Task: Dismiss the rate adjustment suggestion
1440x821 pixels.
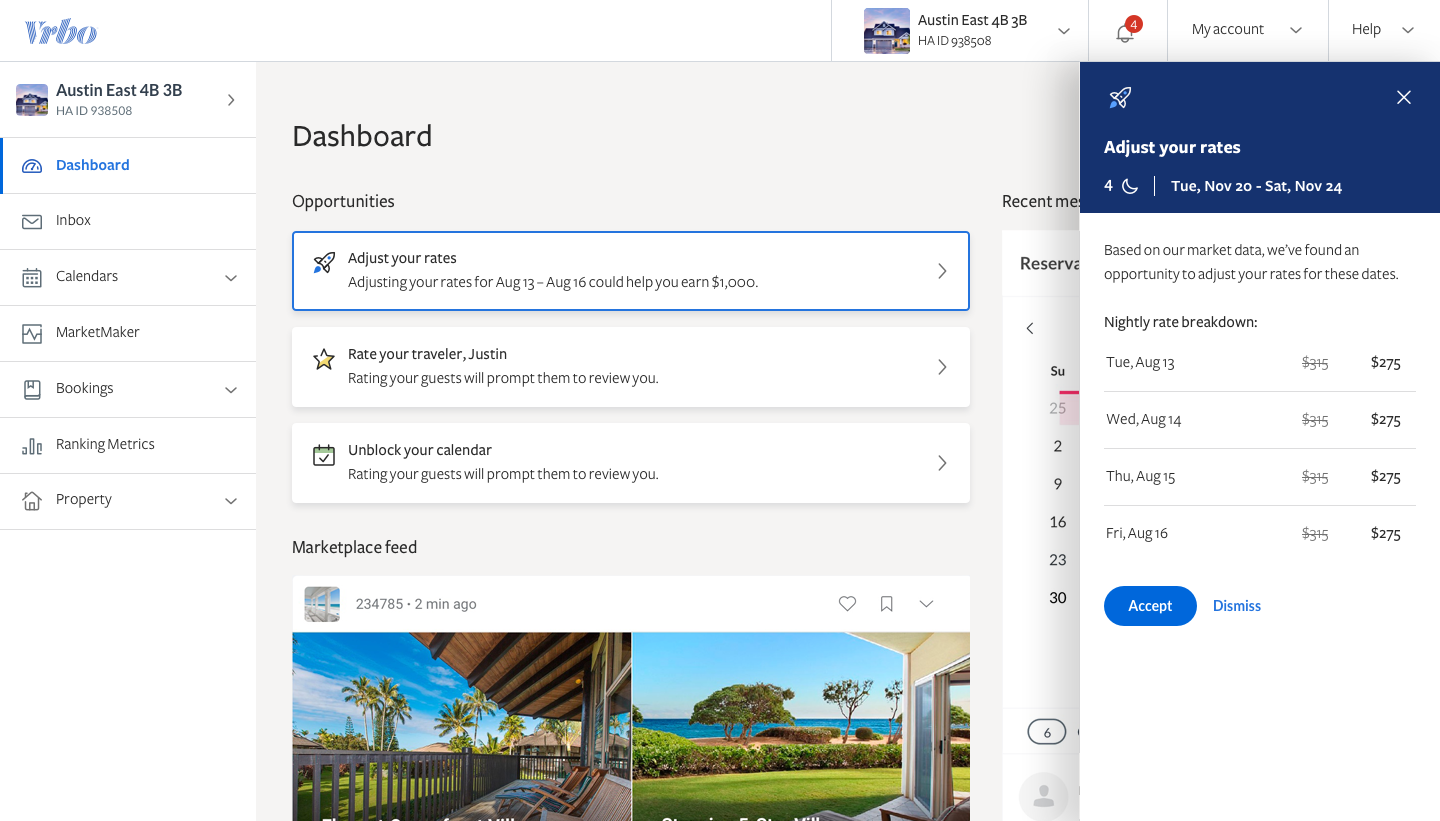Action: 1237,606
